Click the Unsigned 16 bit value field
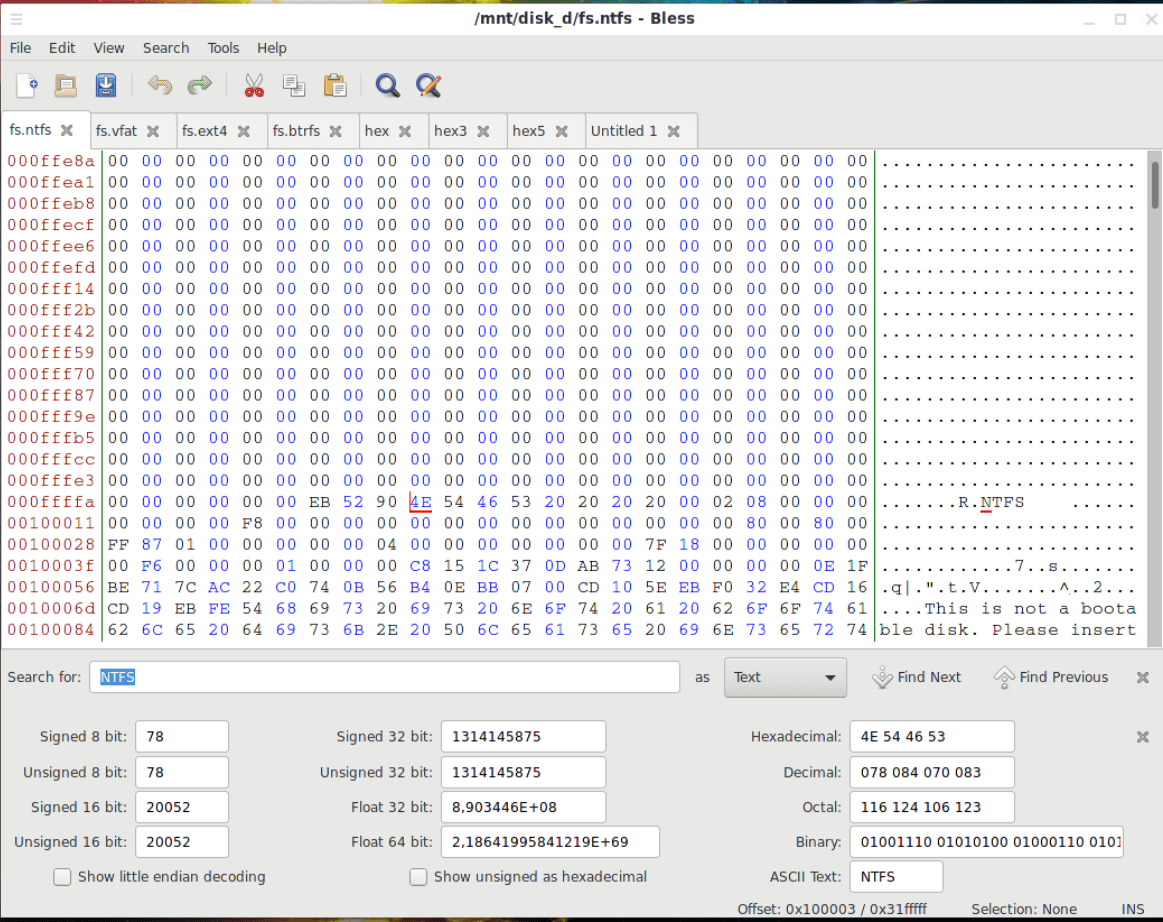The width and height of the screenshot is (1163, 922). click(x=182, y=842)
